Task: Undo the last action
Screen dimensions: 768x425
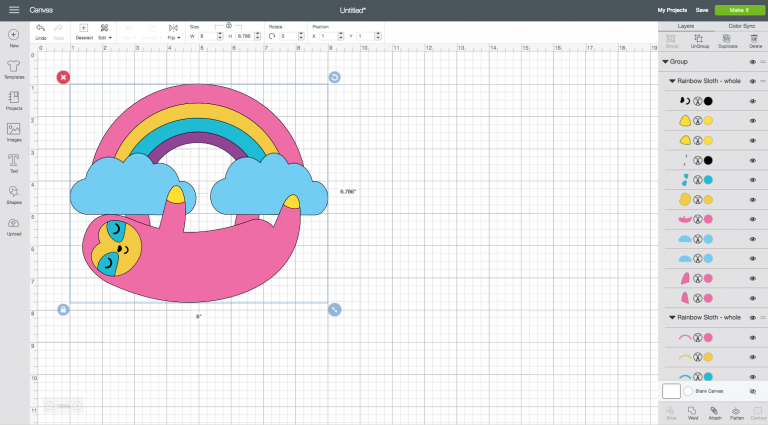Action: (41, 32)
